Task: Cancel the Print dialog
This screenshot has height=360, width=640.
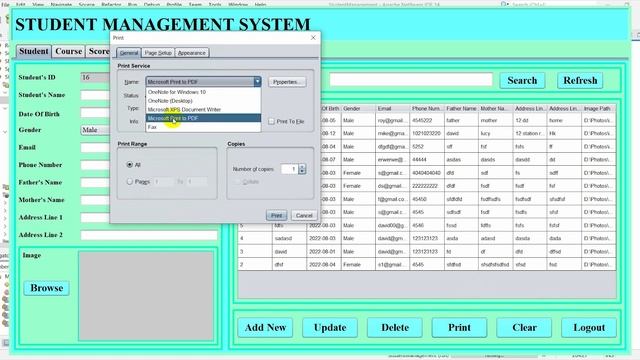Action: (304, 215)
